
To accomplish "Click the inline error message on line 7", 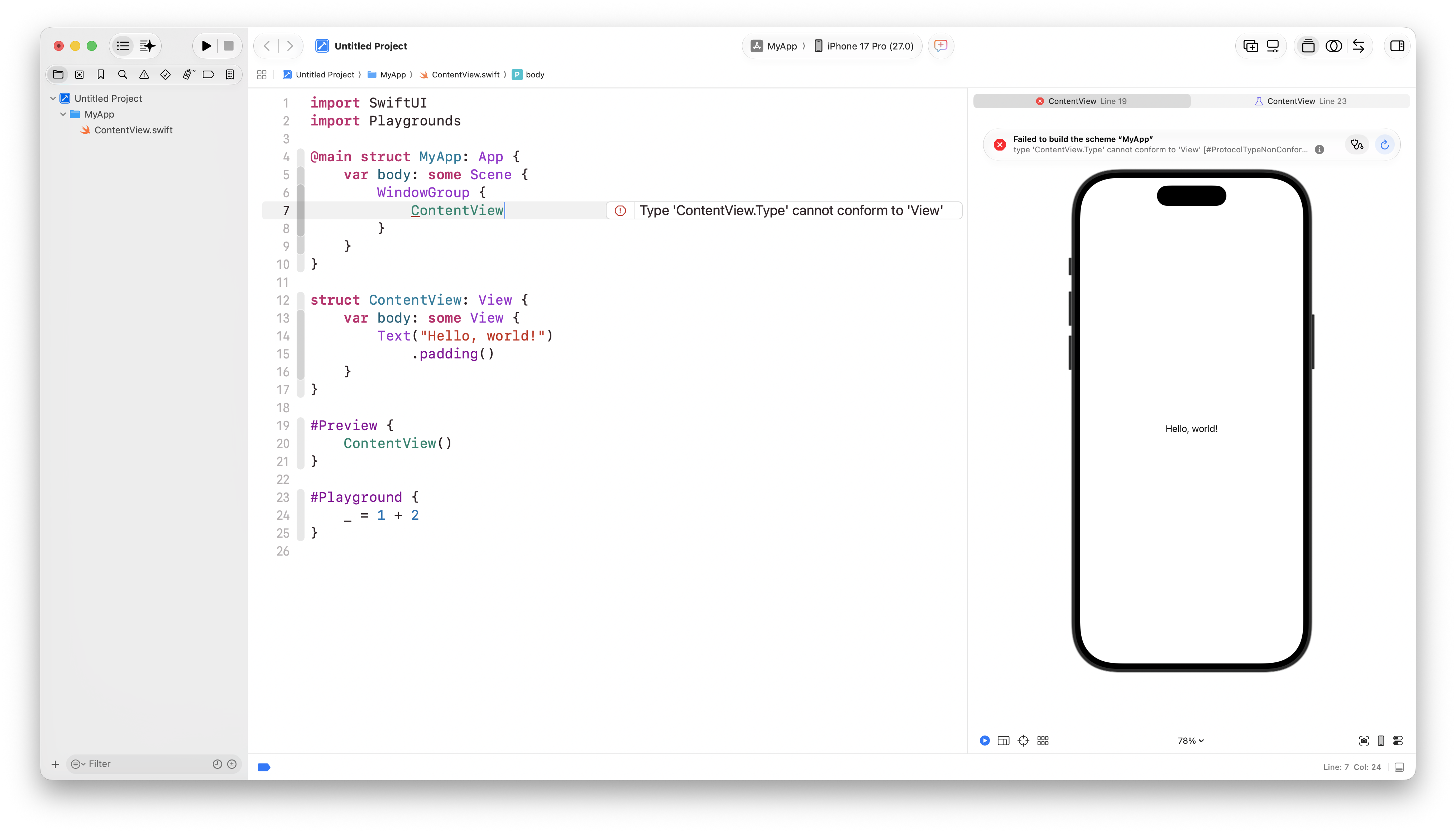I will (791, 210).
